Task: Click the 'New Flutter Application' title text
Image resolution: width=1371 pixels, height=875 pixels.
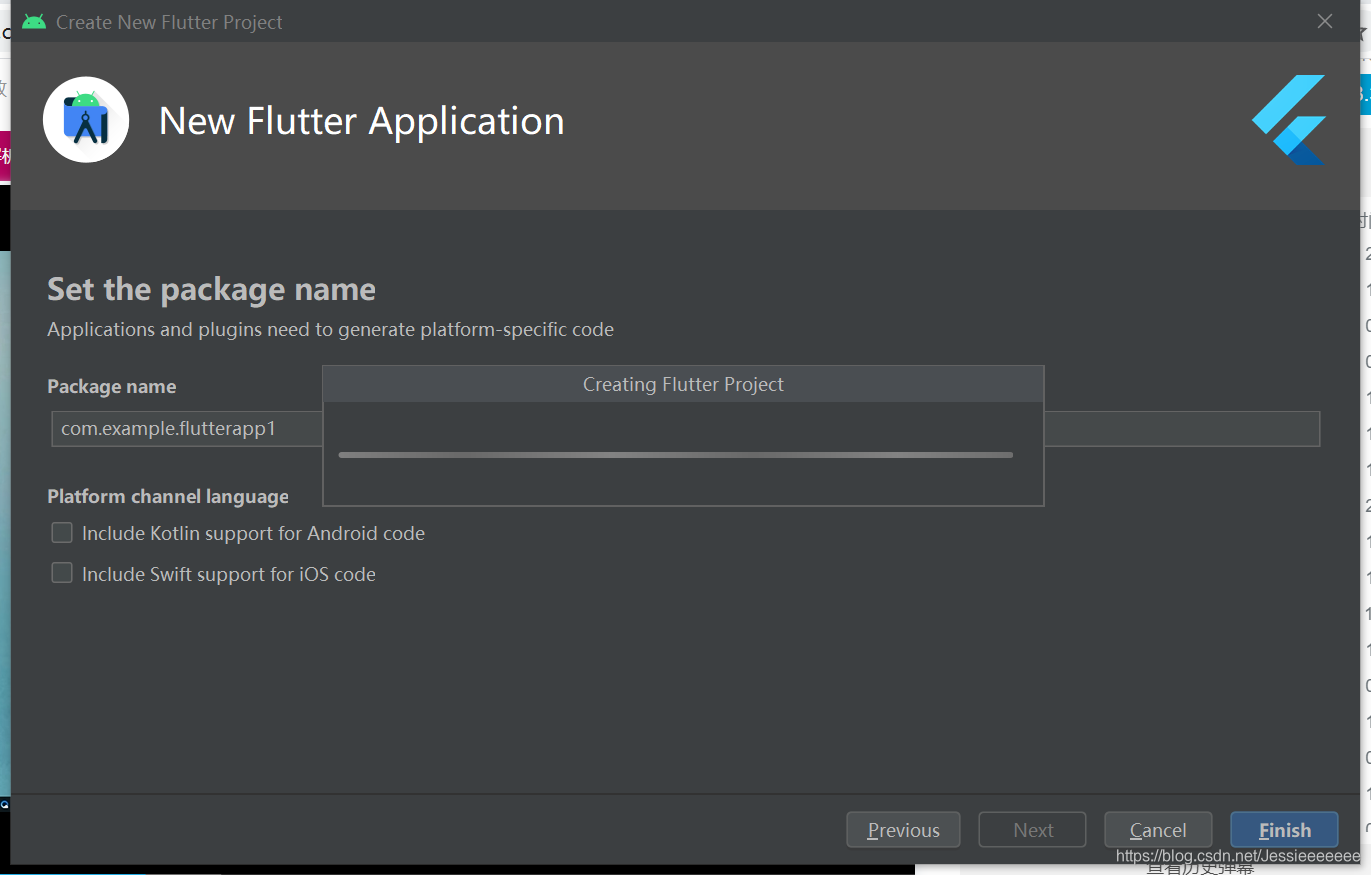Action: coord(362,121)
